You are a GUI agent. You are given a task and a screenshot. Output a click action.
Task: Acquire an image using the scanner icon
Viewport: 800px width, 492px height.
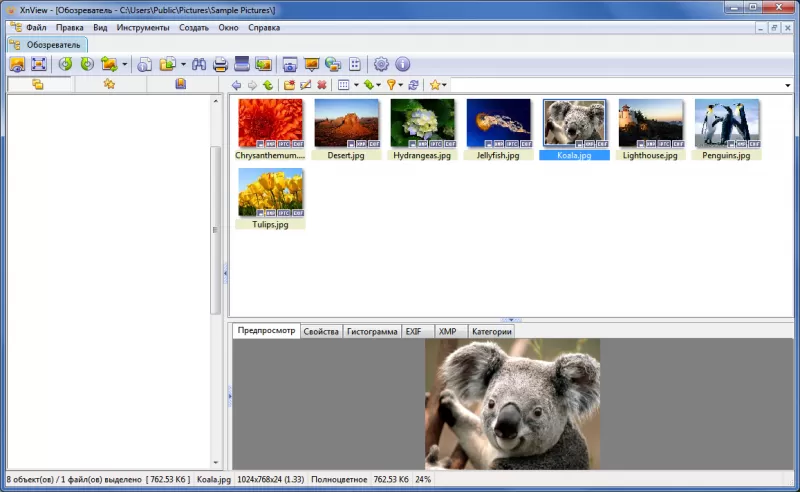242,64
